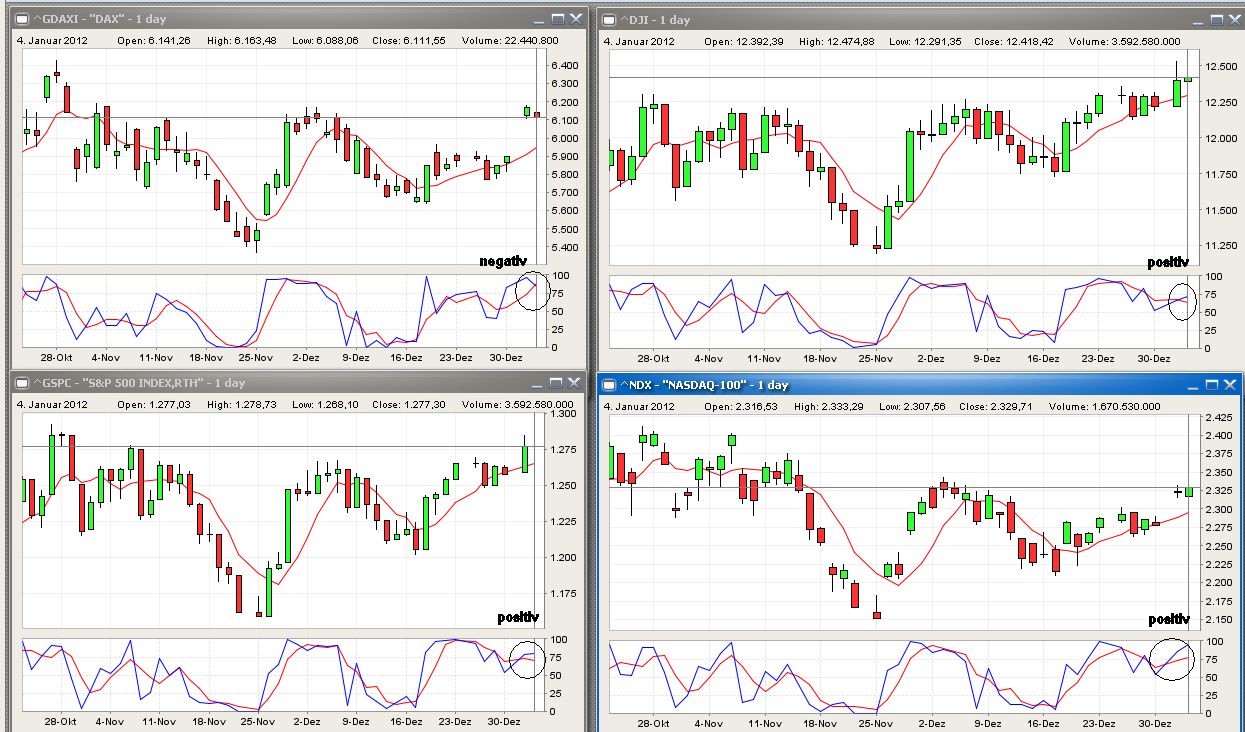Click the 25-Nov date label in DAX chart
The width and height of the screenshot is (1245, 732).
[255, 357]
